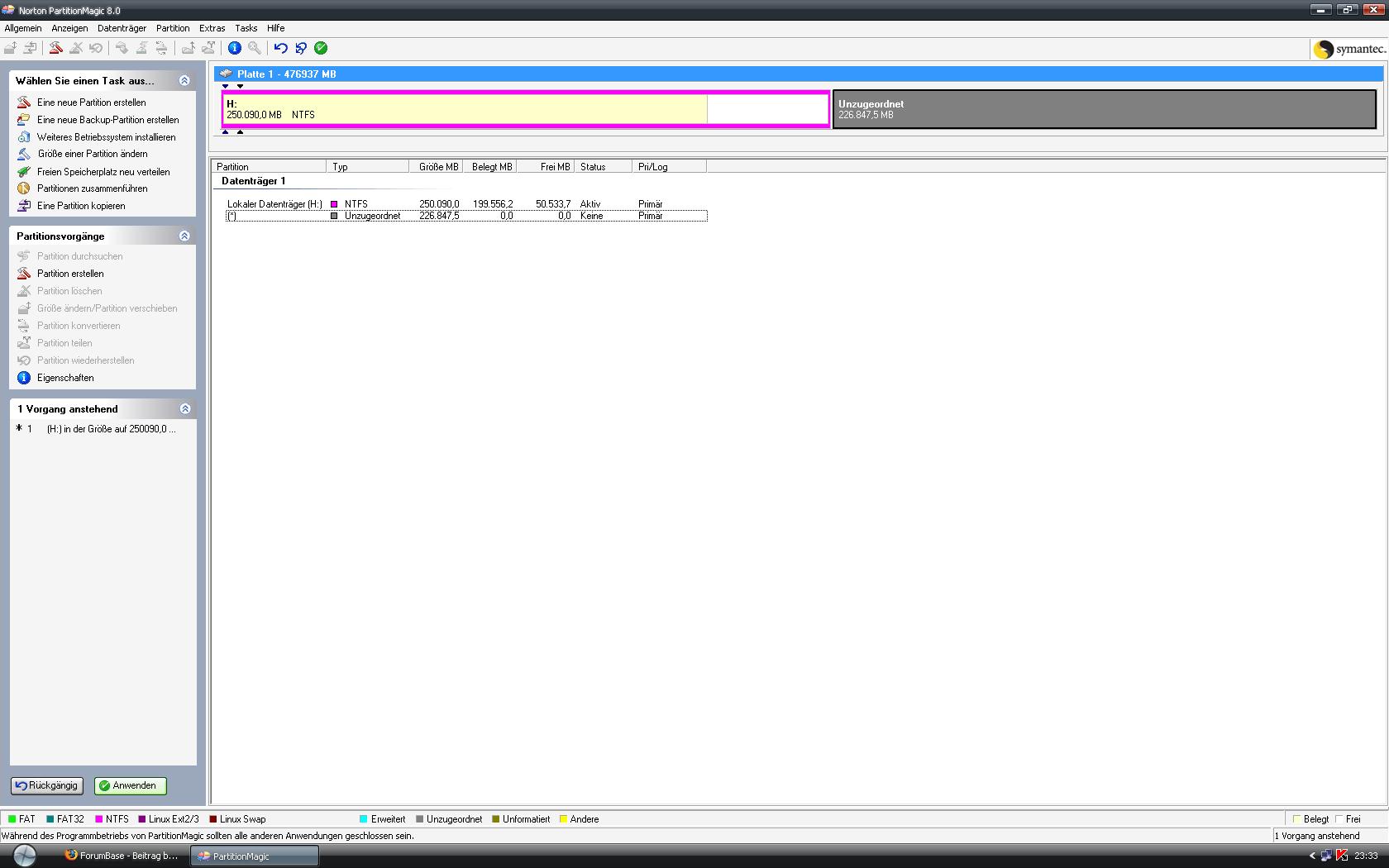1389x868 pixels.
Task: Click the discard all changes toolbar icon
Action: click(301, 48)
